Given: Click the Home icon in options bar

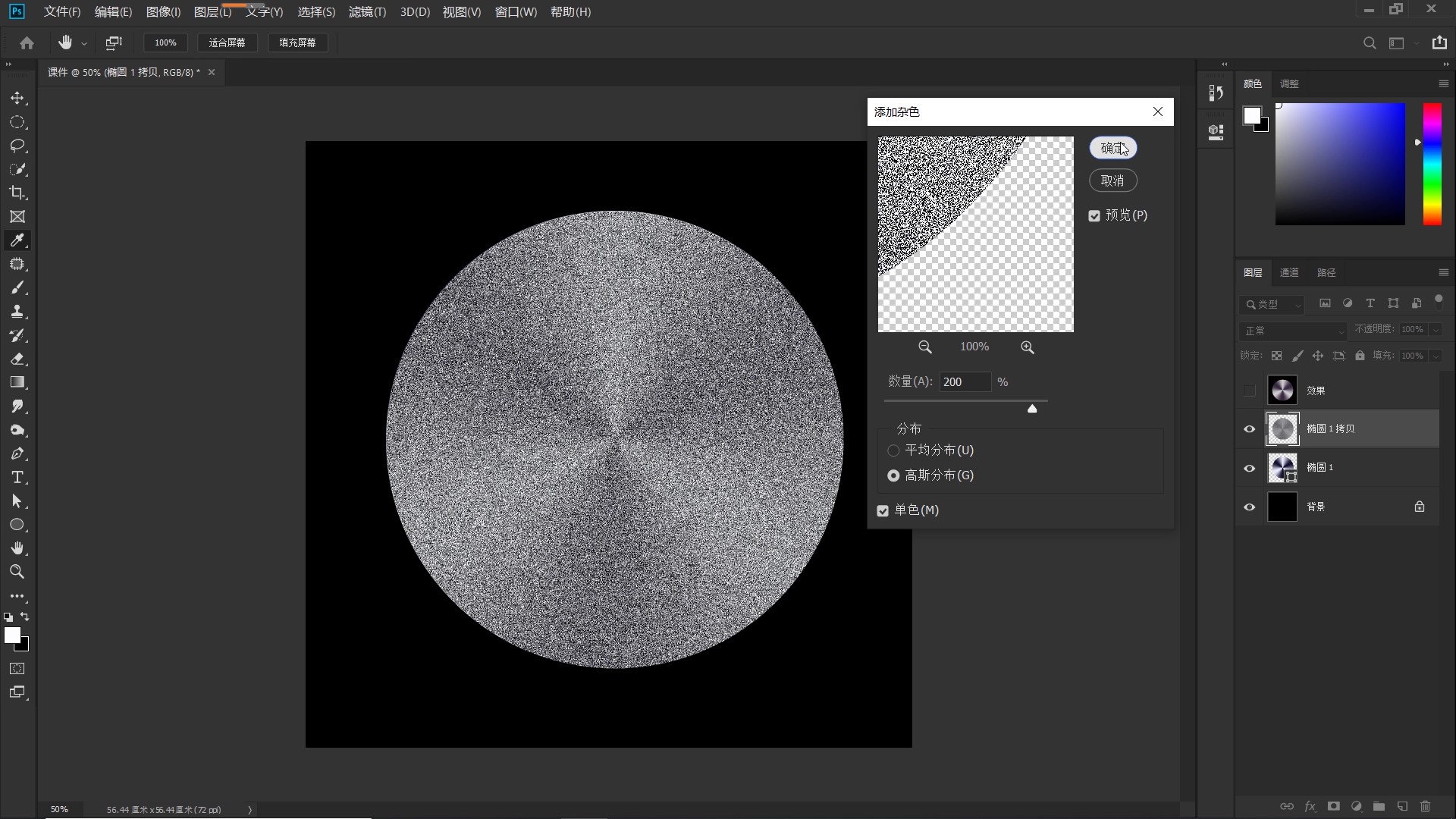Looking at the screenshot, I should (x=27, y=42).
